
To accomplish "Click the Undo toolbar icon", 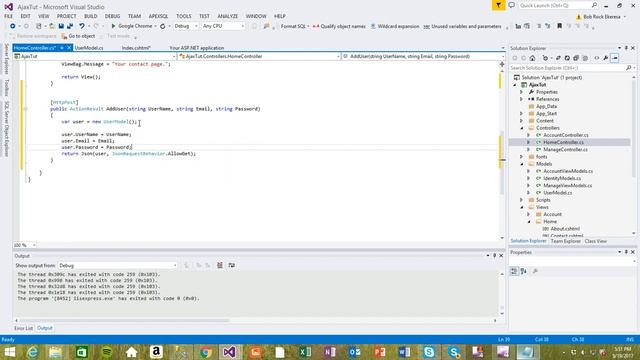I will (x=82, y=26).
